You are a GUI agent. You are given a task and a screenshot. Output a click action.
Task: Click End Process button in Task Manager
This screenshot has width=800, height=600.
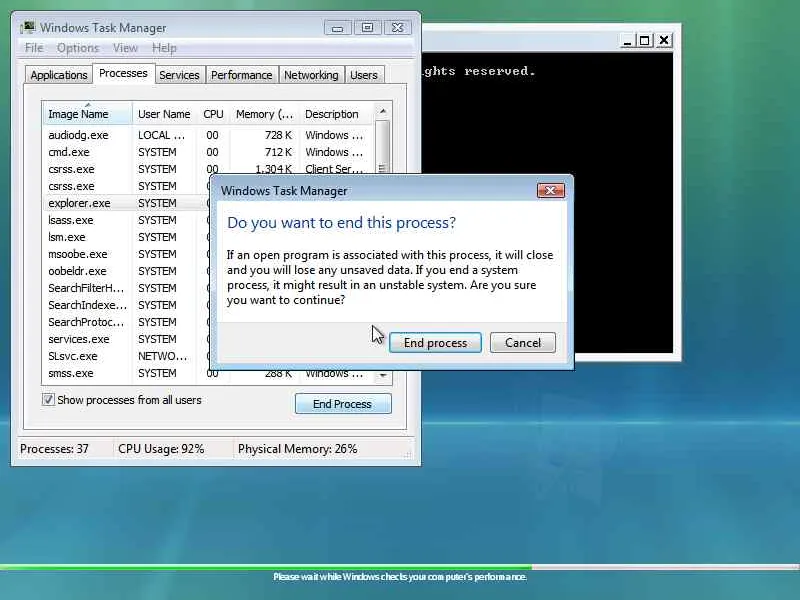[343, 404]
